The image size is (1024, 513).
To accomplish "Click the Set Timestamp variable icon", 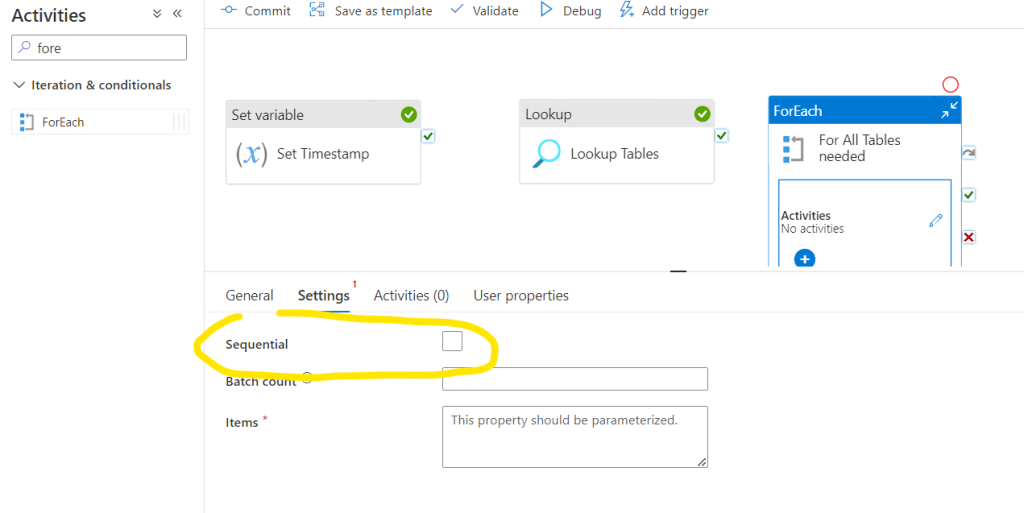I will pyautogui.click(x=251, y=154).
